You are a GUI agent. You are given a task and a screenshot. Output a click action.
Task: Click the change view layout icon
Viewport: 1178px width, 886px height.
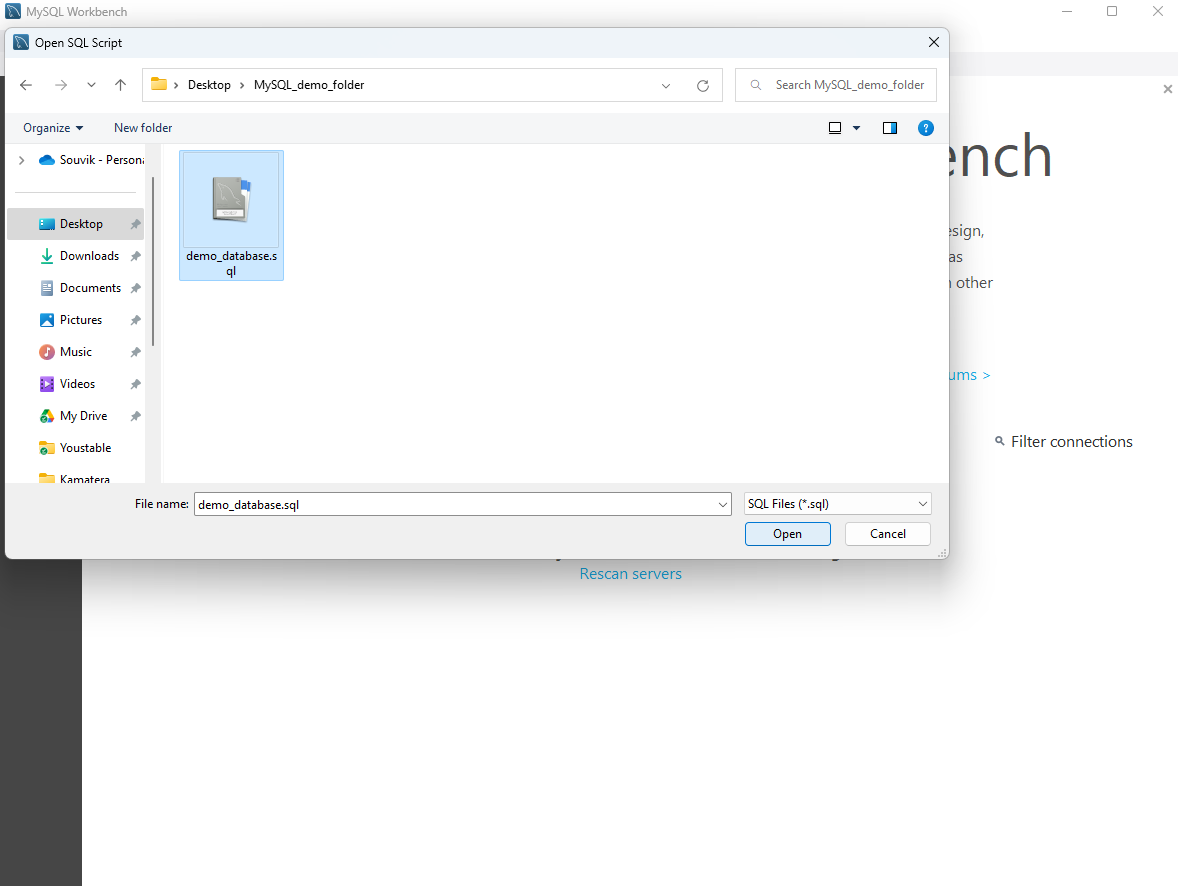(835, 128)
